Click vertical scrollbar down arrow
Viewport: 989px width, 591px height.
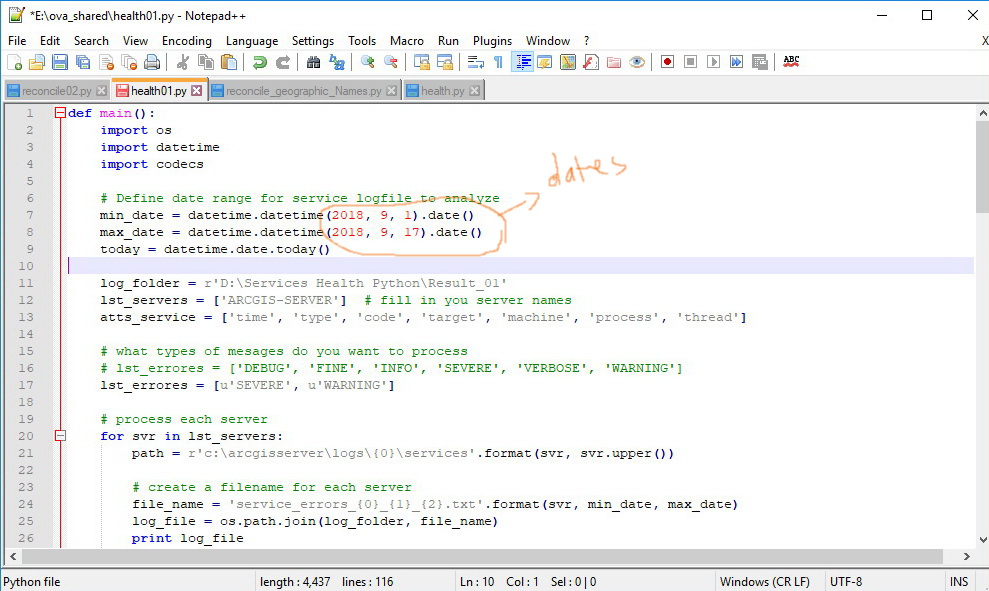tap(983, 540)
